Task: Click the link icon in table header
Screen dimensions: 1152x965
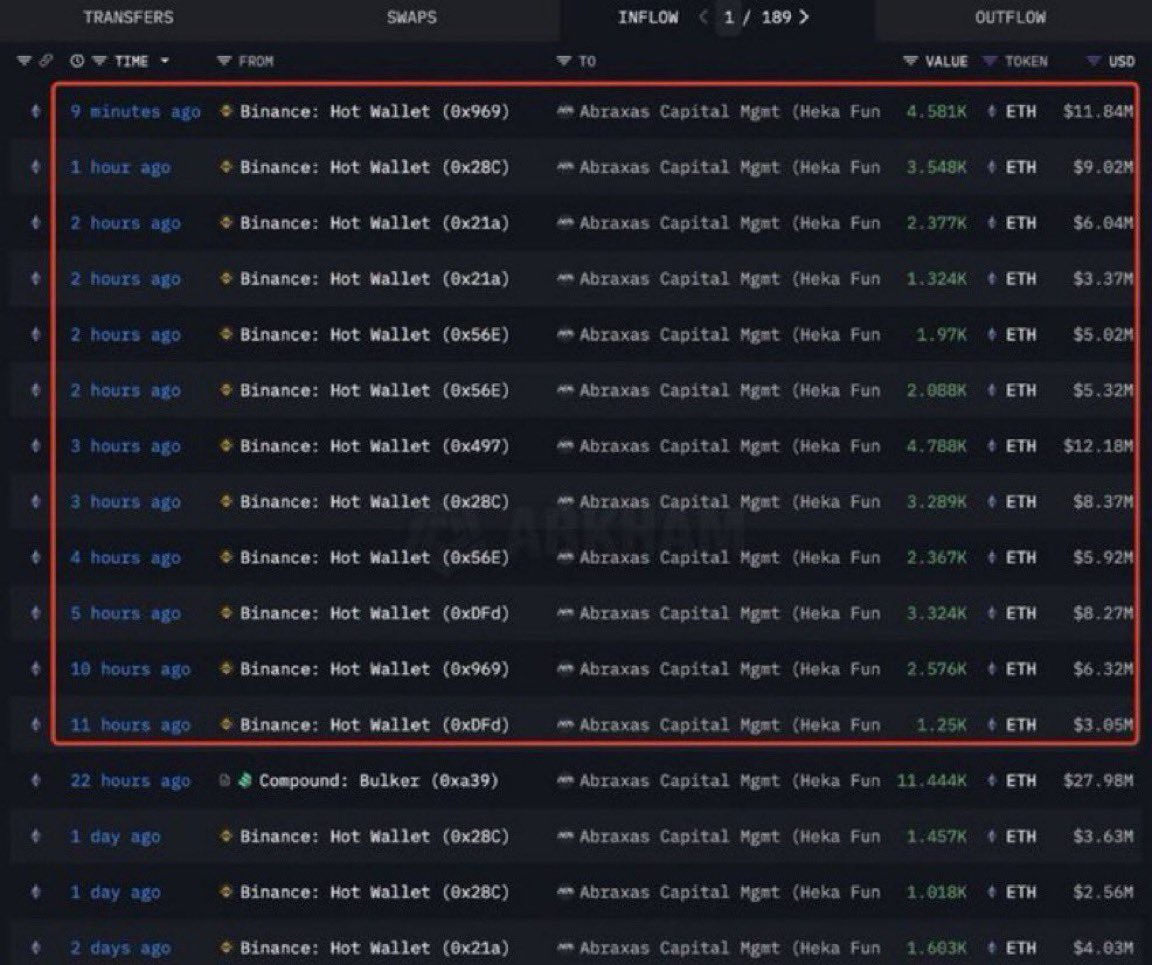Action: [46, 61]
